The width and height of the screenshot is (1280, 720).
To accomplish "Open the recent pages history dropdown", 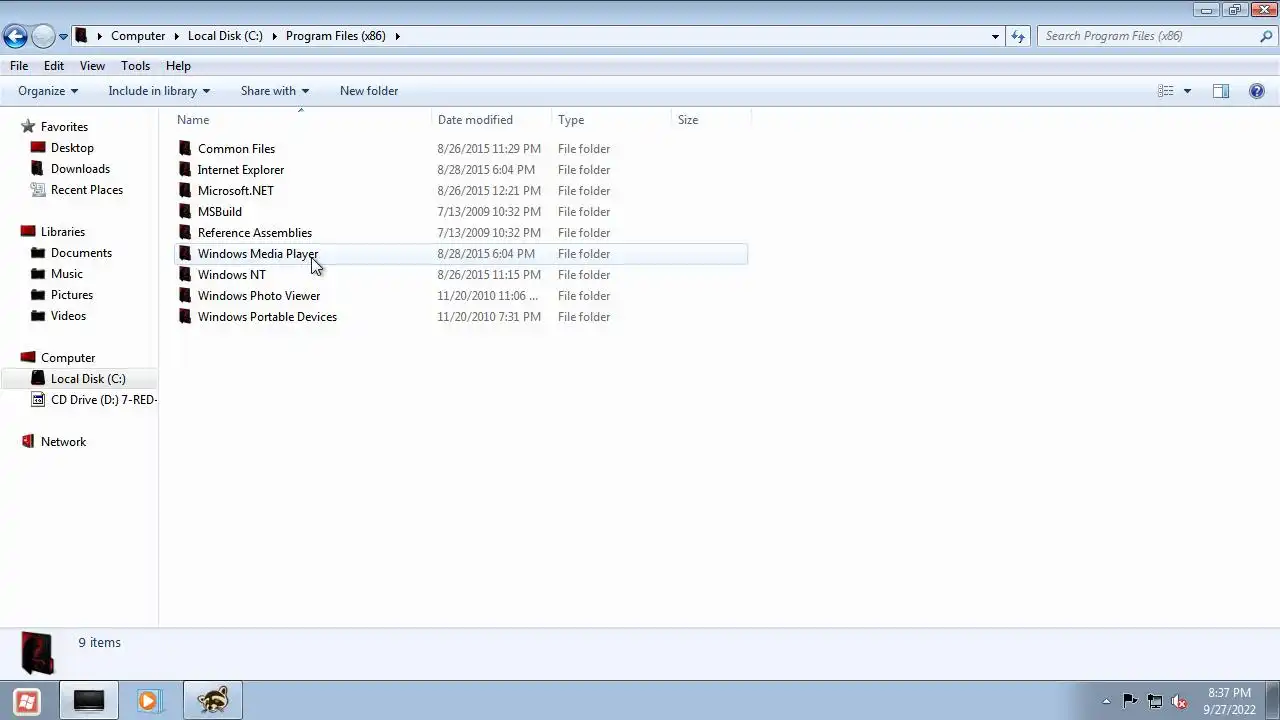I will pos(63,37).
